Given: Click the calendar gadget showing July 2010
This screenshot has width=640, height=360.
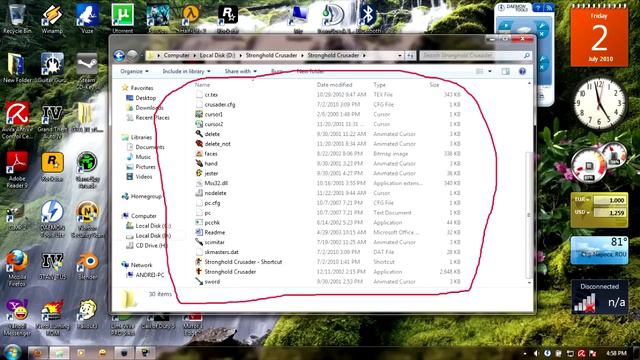Looking at the screenshot, I should [599, 36].
